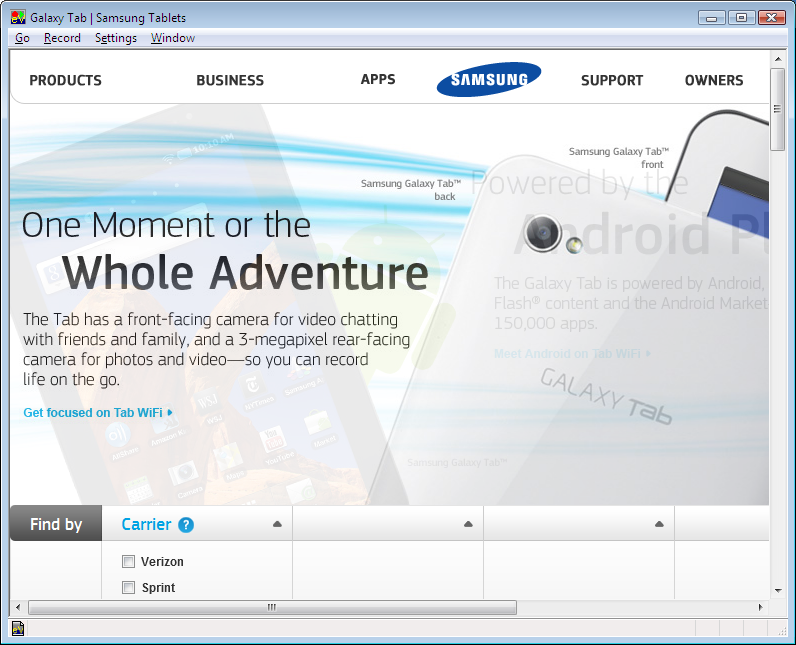Click the Carrier heading
Screen dimensions: 796x645
pyautogui.click(x=146, y=524)
